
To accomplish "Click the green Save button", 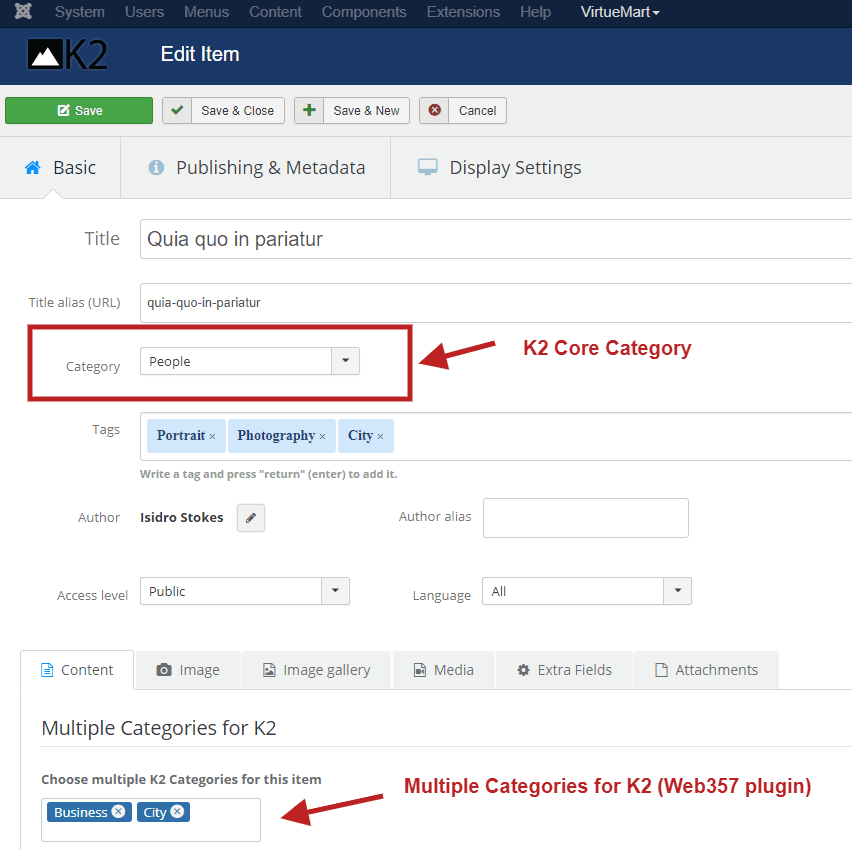I will point(79,110).
